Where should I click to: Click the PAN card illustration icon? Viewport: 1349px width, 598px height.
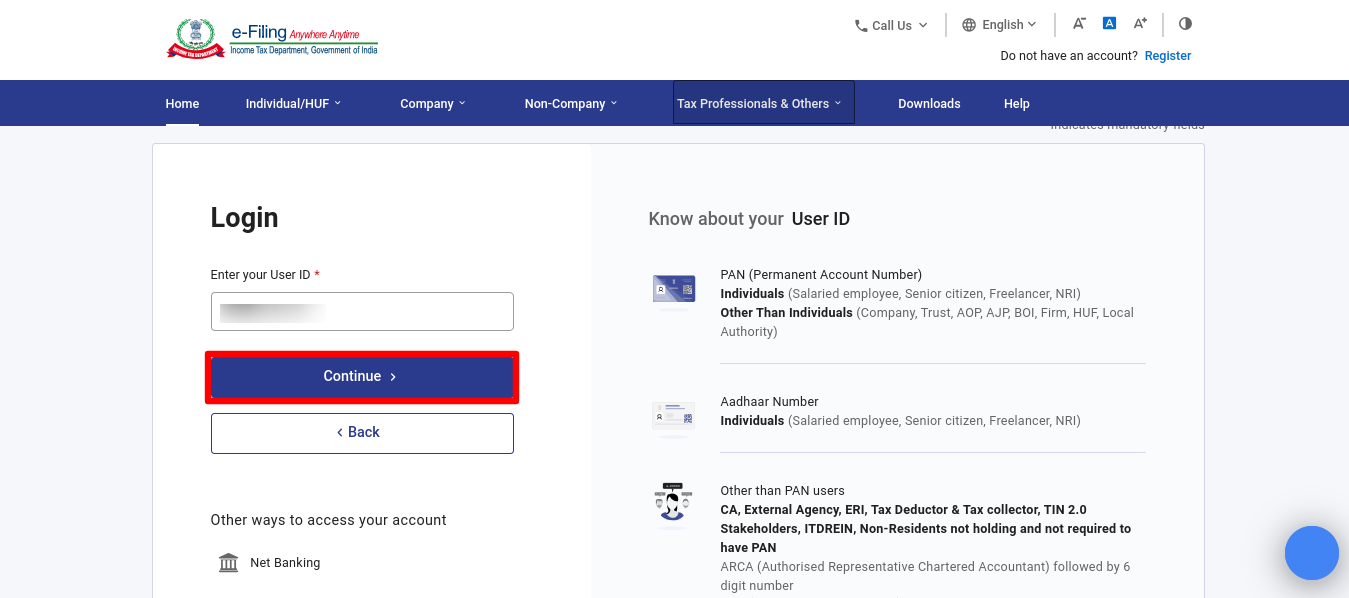pos(673,289)
